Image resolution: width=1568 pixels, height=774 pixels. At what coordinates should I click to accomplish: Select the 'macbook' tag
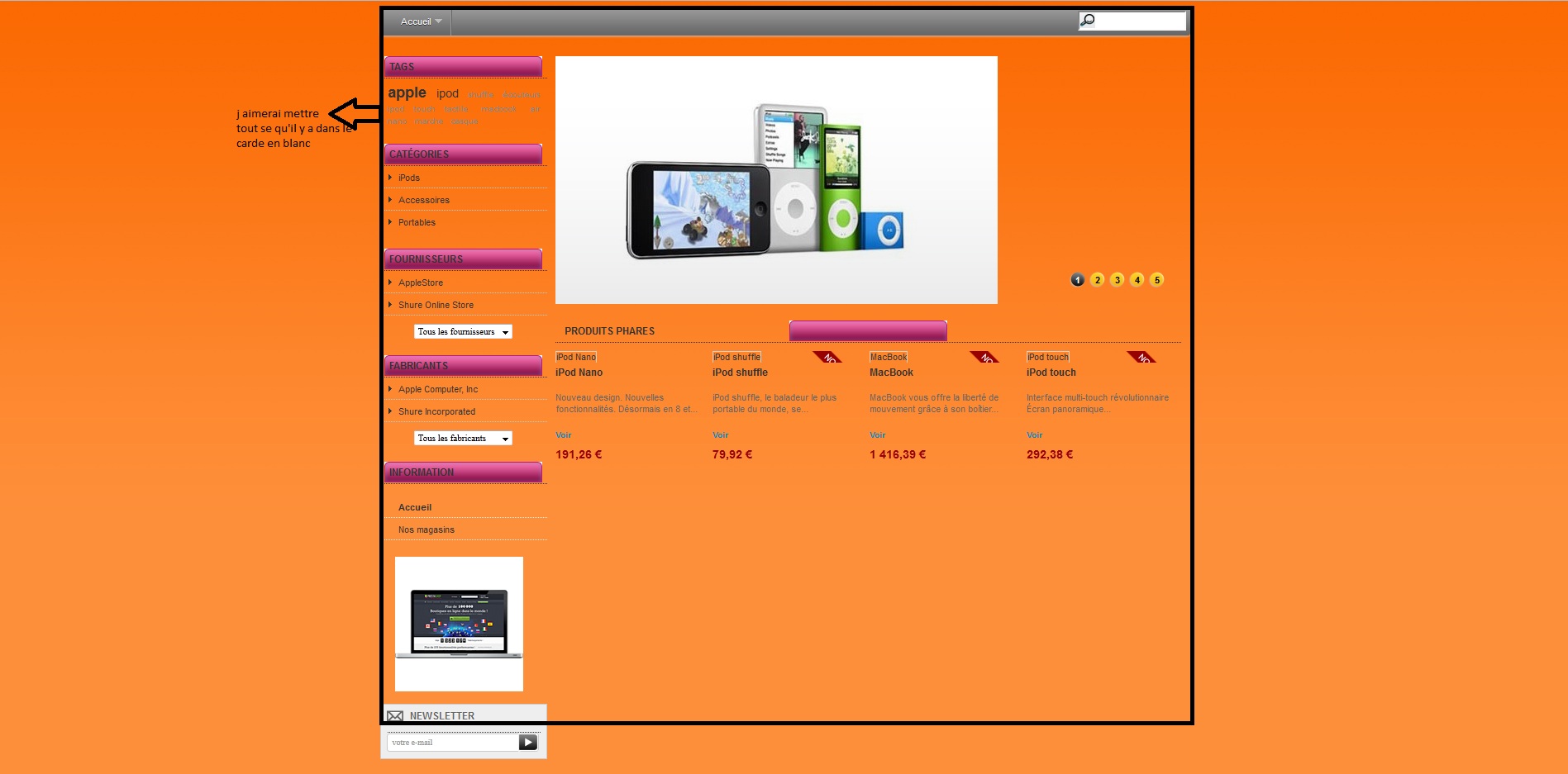(498, 109)
